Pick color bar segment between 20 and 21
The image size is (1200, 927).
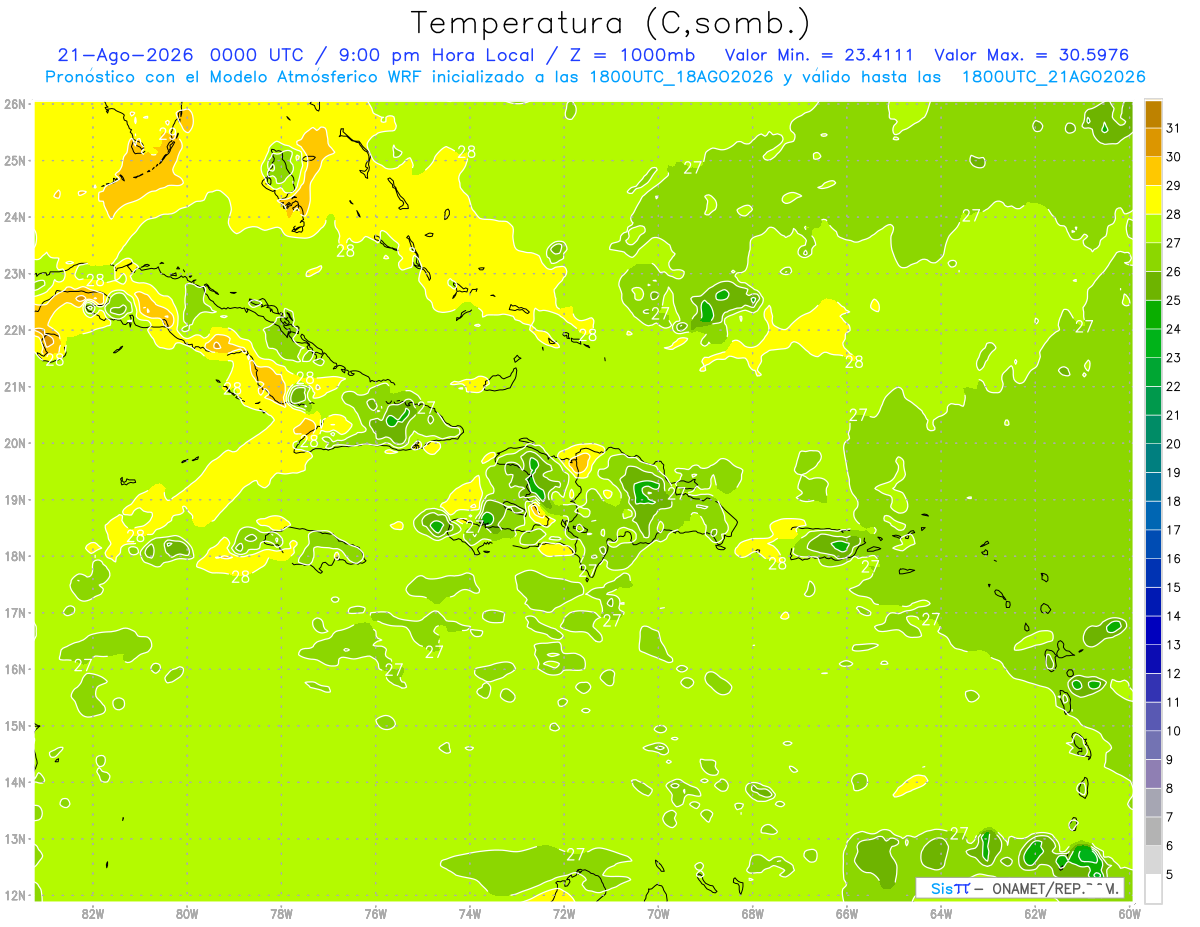coord(1153,429)
